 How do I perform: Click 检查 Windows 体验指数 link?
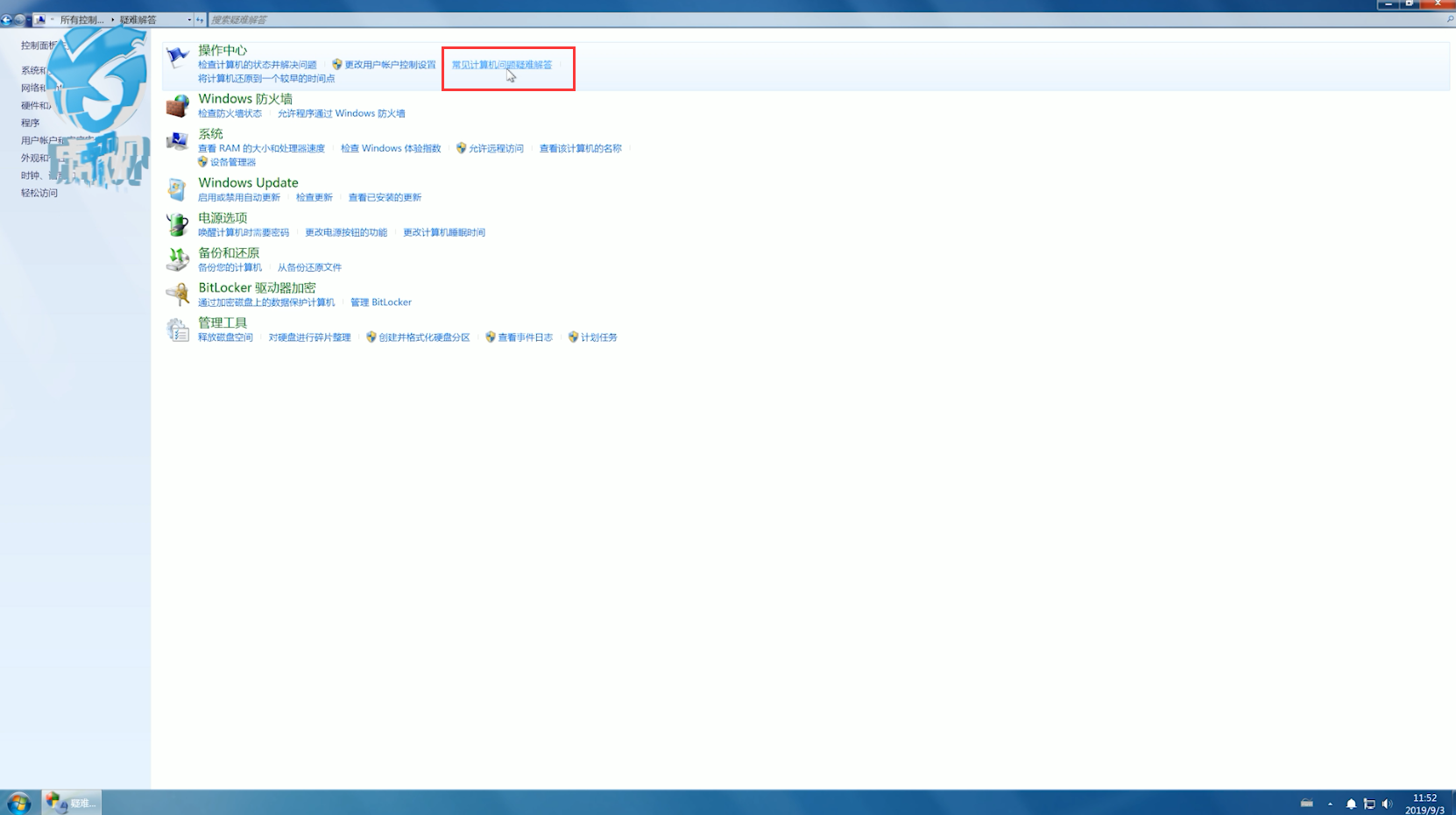pyautogui.click(x=391, y=149)
